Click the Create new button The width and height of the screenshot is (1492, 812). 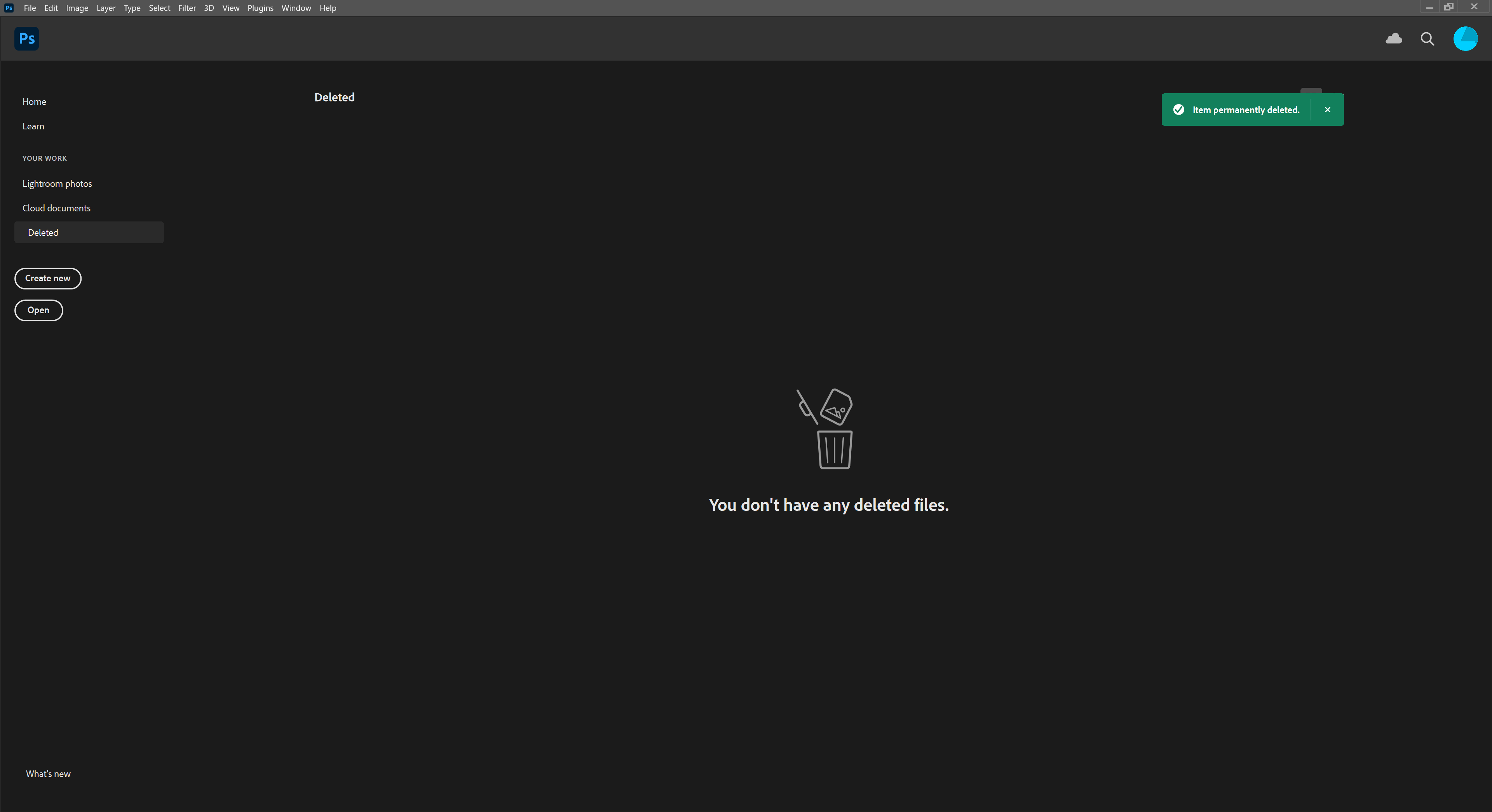[47, 279]
